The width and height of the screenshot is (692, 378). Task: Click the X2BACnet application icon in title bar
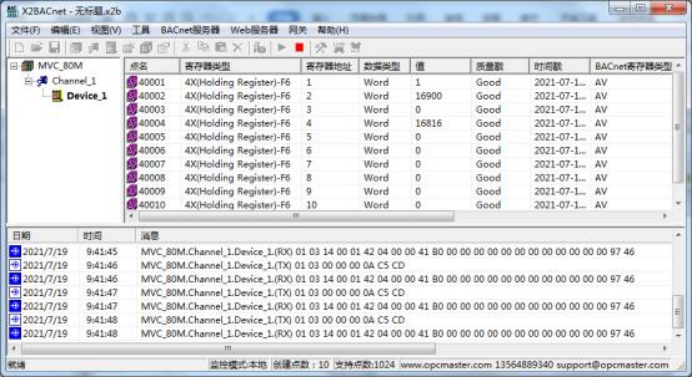(x=12, y=11)
